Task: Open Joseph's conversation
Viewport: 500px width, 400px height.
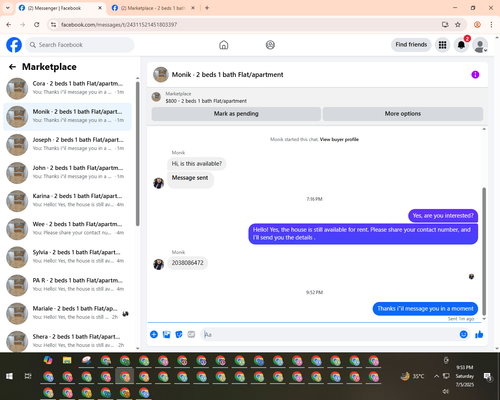Action: 67,145
